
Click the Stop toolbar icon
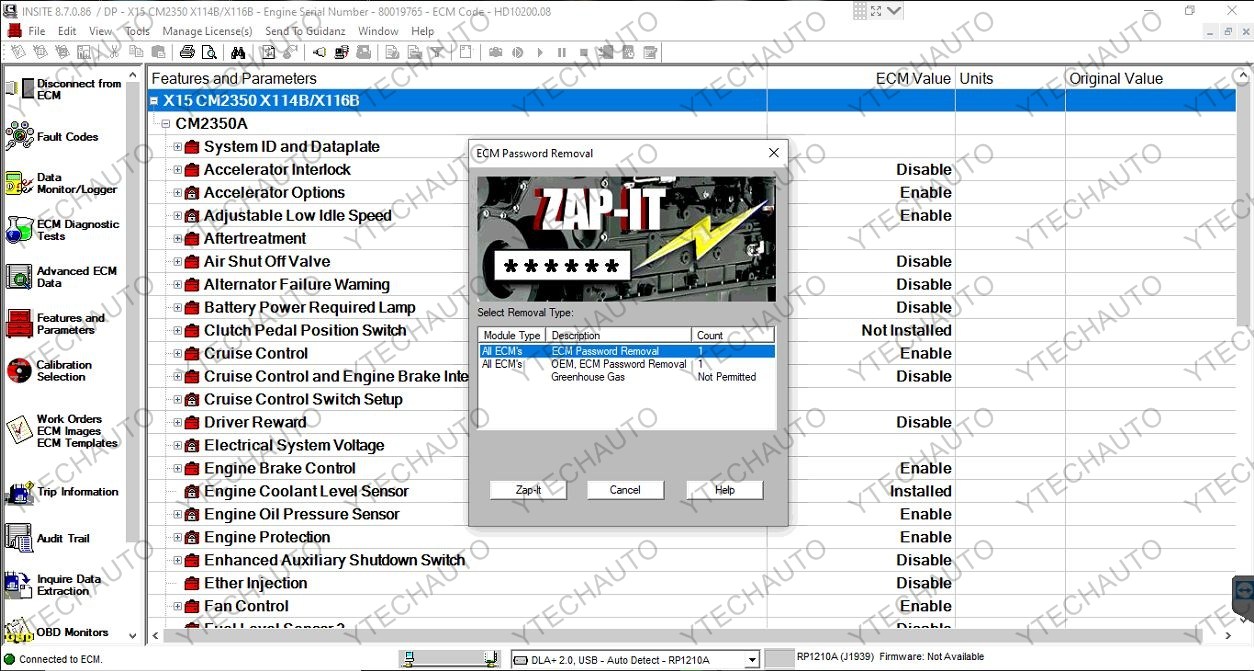coord(583,53)
